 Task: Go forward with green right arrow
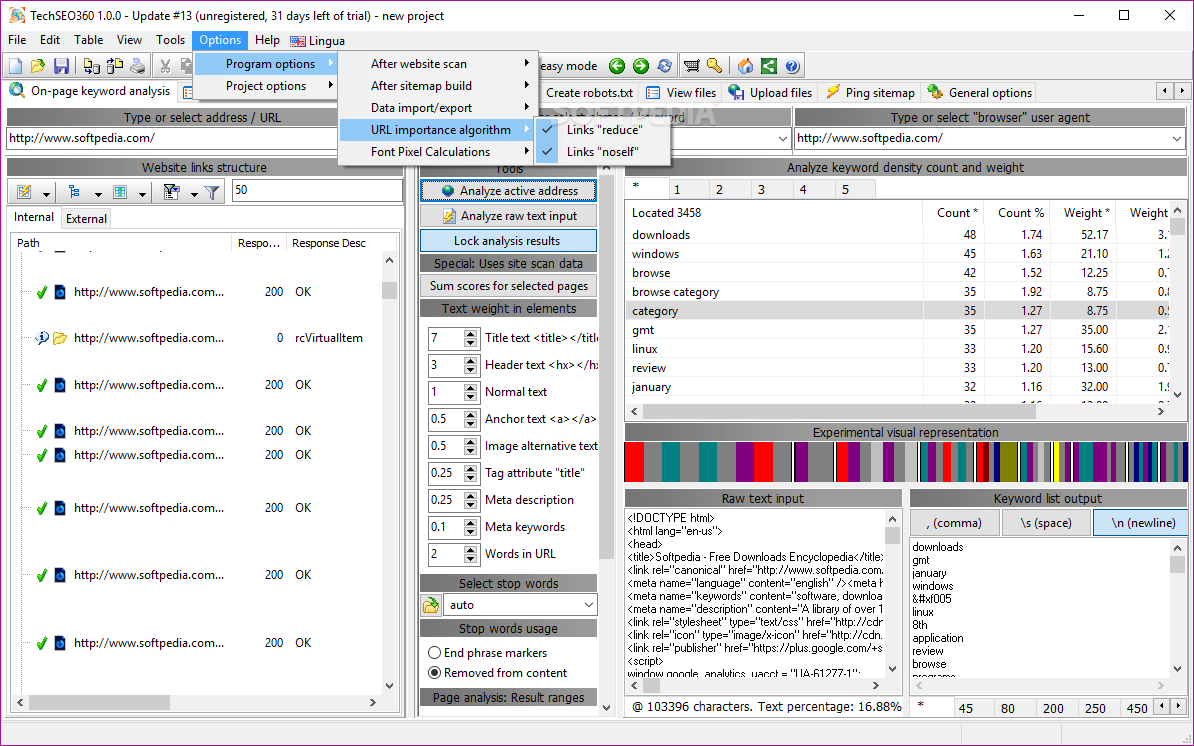[x=641, y=66]
